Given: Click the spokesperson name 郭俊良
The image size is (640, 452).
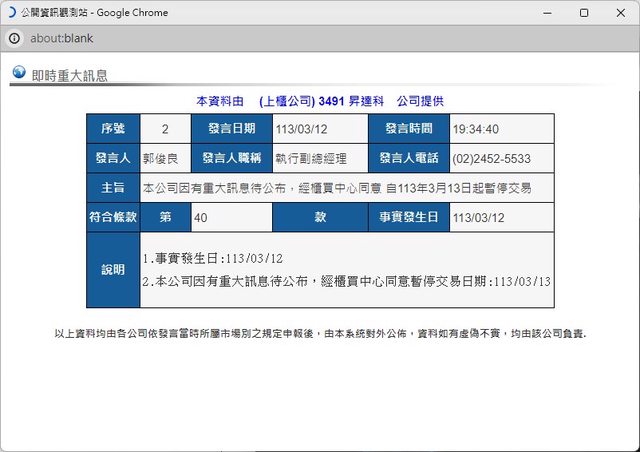Looking at the screenshot, I should click(161, 158).
